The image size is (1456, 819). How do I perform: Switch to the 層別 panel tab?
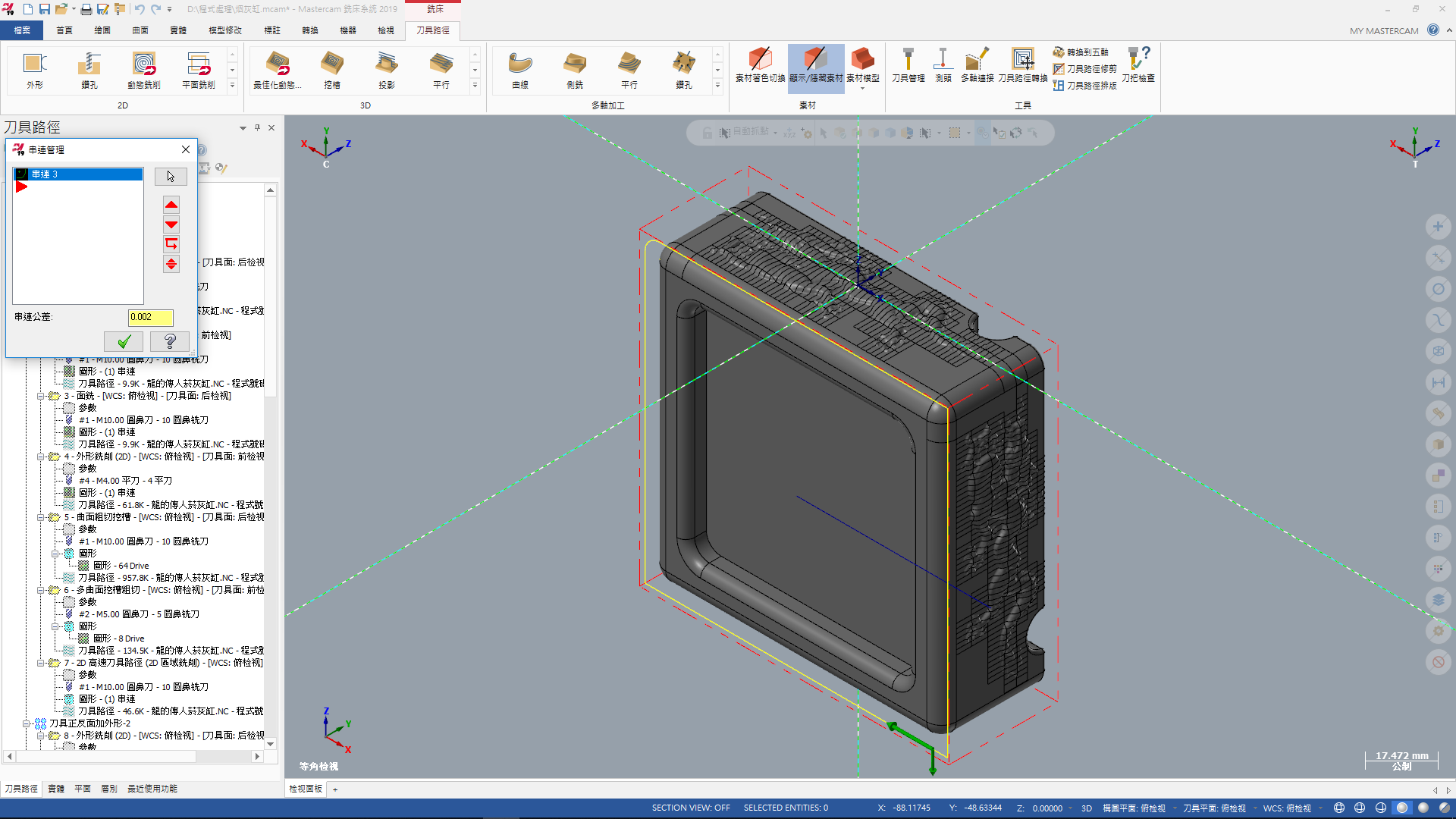click(109, 789)
